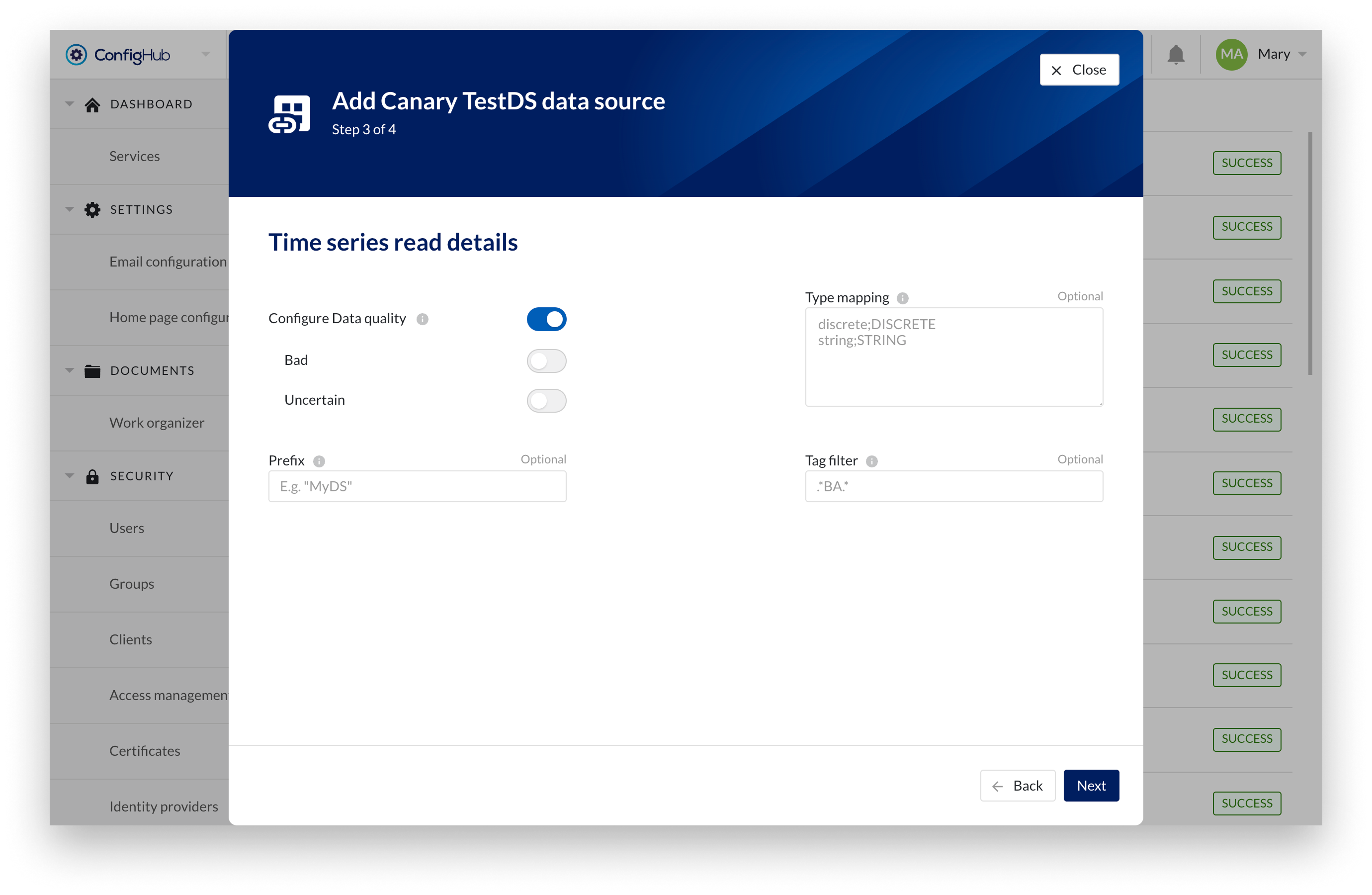
Task: Go Back to previous step
Action: [x=1018, y=786]
